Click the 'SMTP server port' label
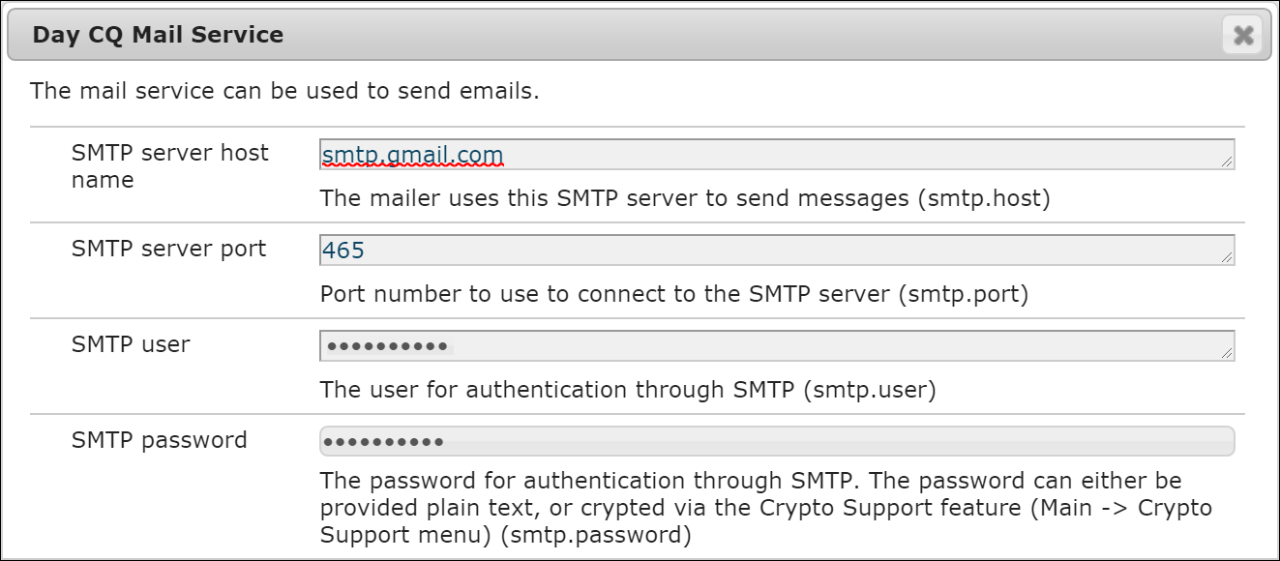1280x561 pixels. click(x=168, y=248)
